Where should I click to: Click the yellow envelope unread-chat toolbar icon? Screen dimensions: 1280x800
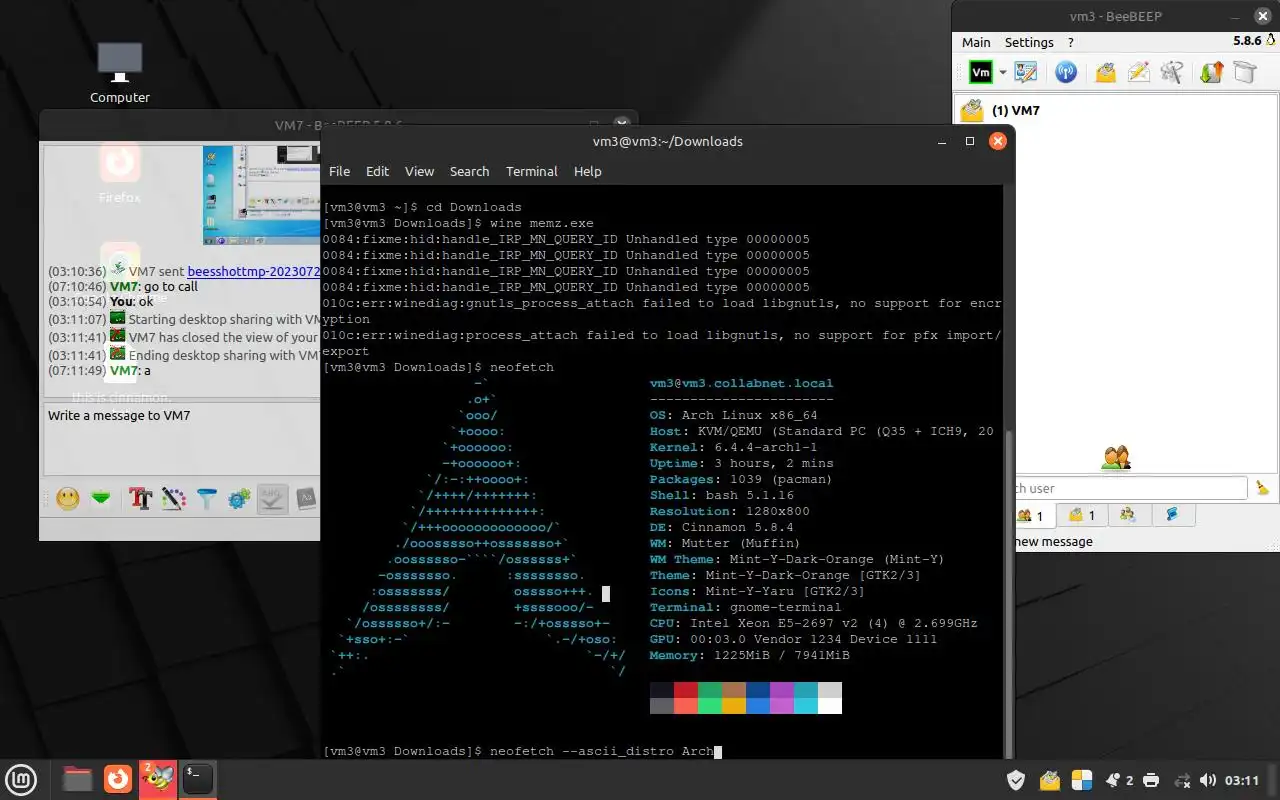point(1105,72)
